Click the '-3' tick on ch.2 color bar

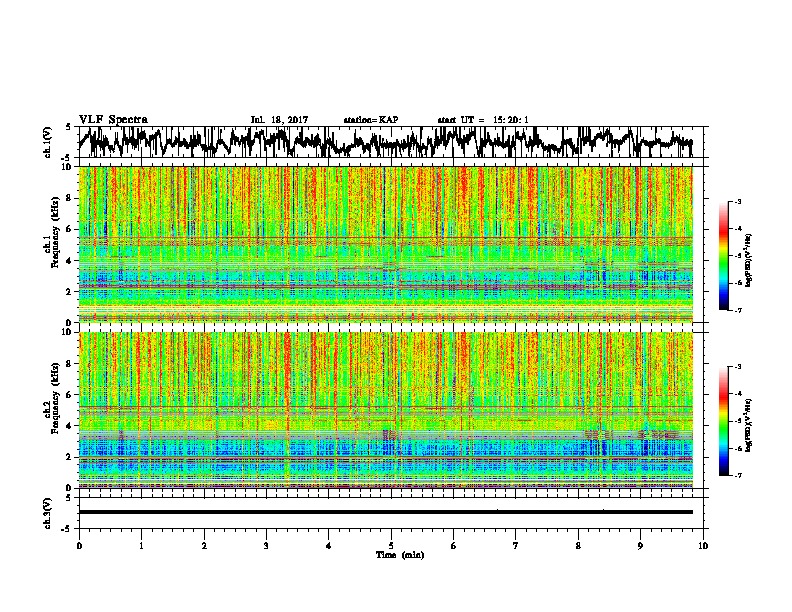pos(737,367)
